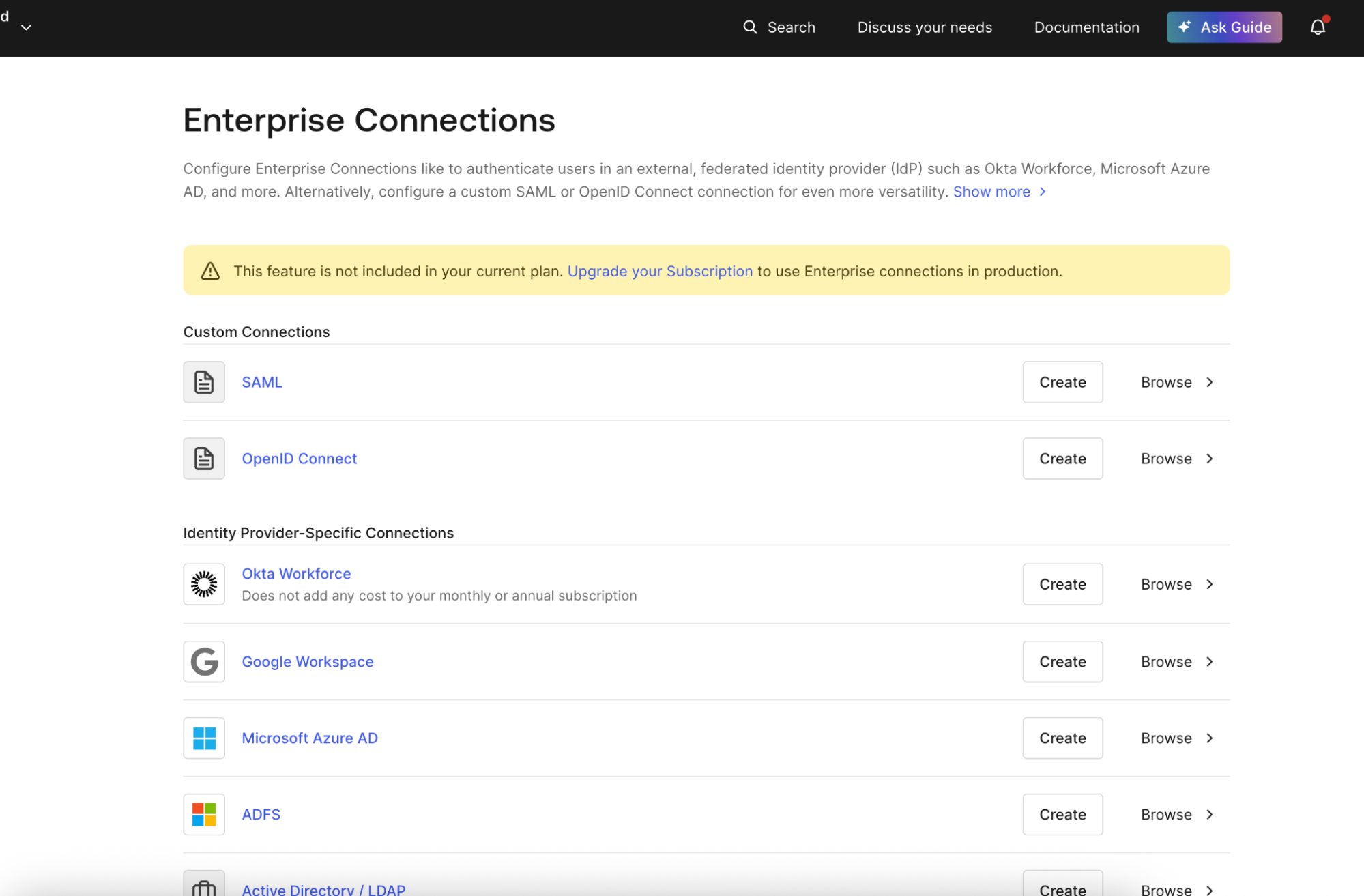Open the tenant dropdown chevron at top left
Image resolution: width=1364 pixels, height=896 pixels.
(27, 28)
